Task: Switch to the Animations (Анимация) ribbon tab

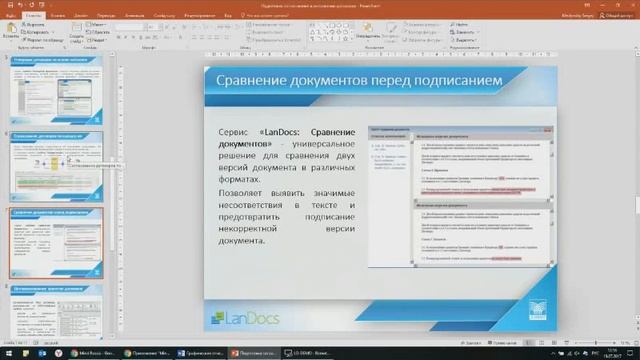Action: [135, 16]
